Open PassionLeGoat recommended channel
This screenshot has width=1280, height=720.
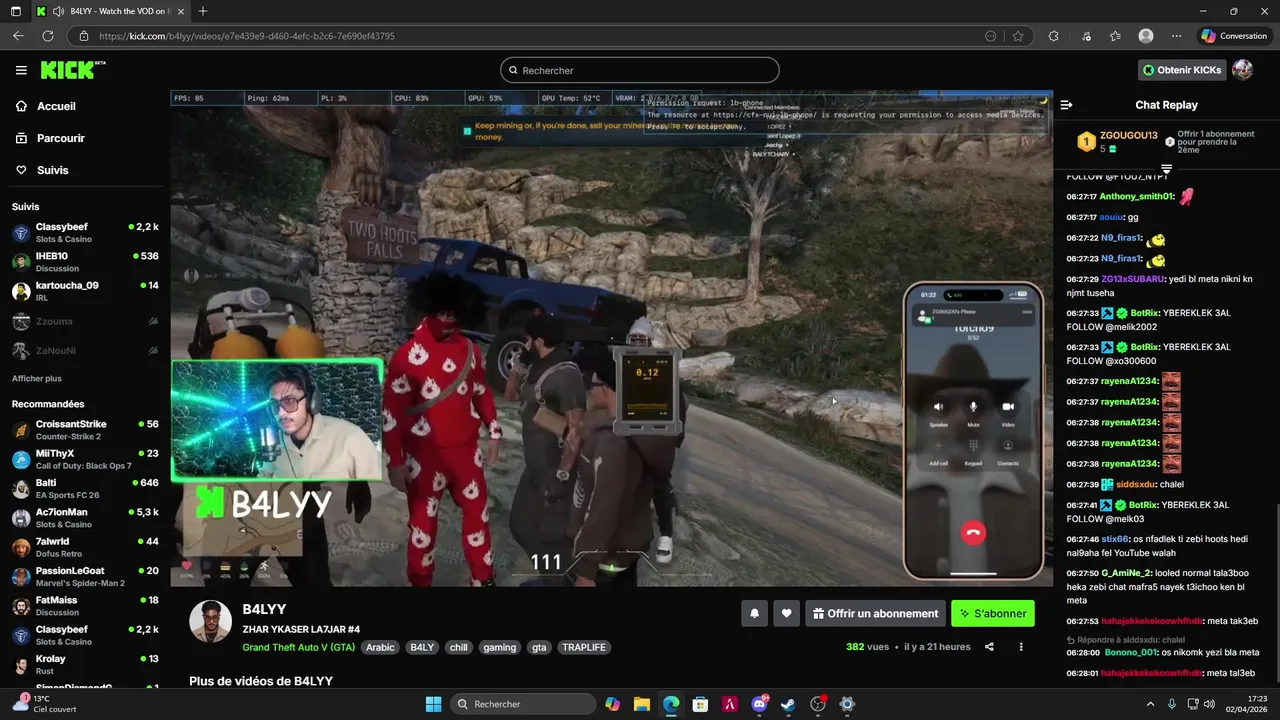[x=85, y=577]
